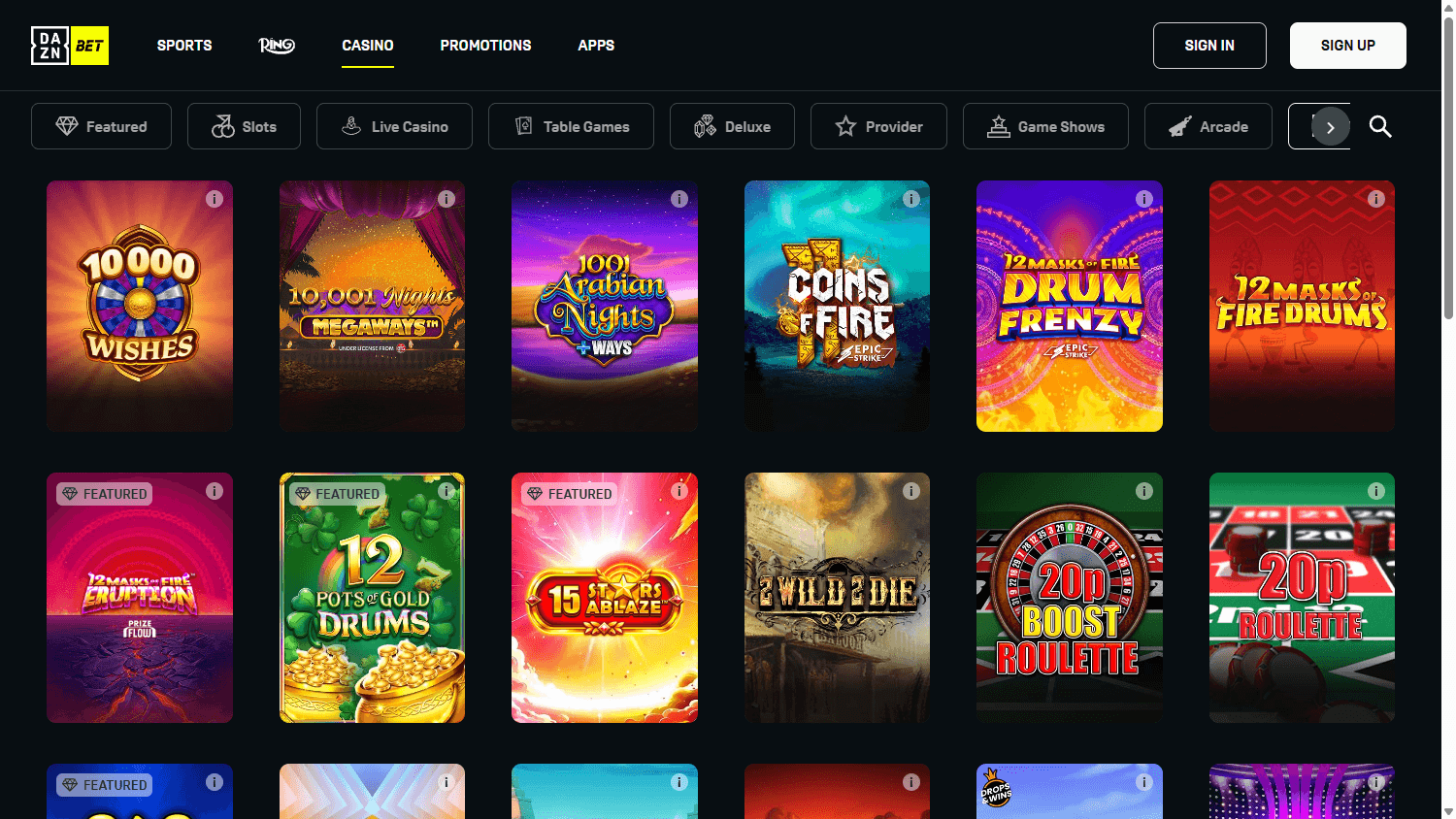Image resolution: width=1456 pixels, height=819 pixels.
Task: Select the Deluxe category
Action: 732,126
